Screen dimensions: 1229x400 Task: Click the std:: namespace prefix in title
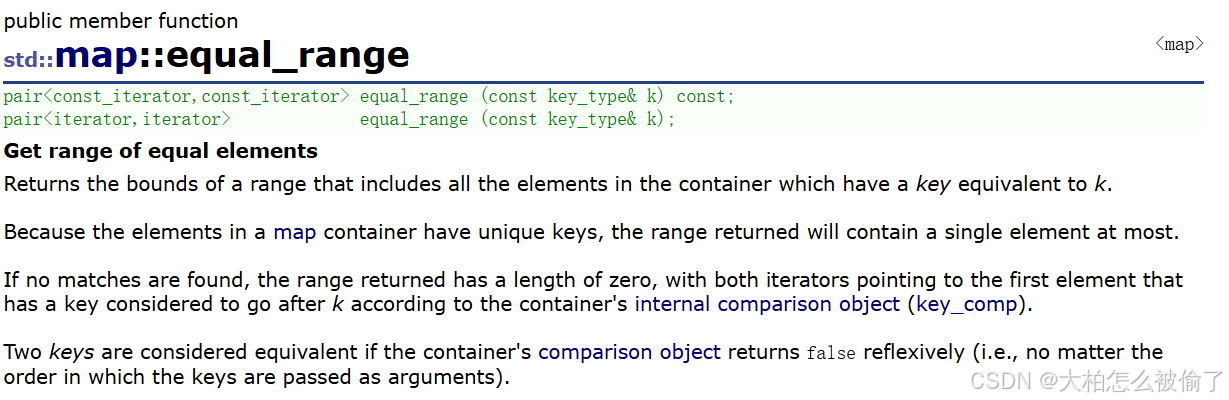tap(29, 59)
